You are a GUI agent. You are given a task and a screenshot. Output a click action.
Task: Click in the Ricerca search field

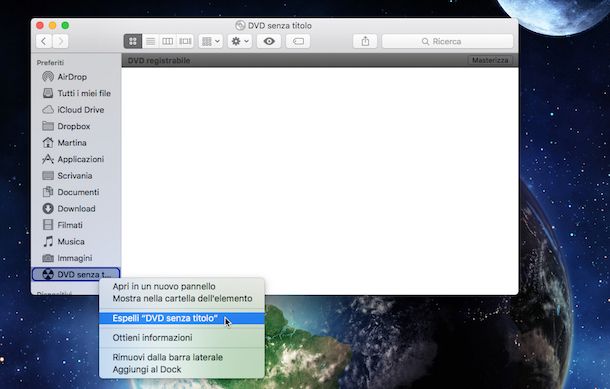[x=447, y=41]
